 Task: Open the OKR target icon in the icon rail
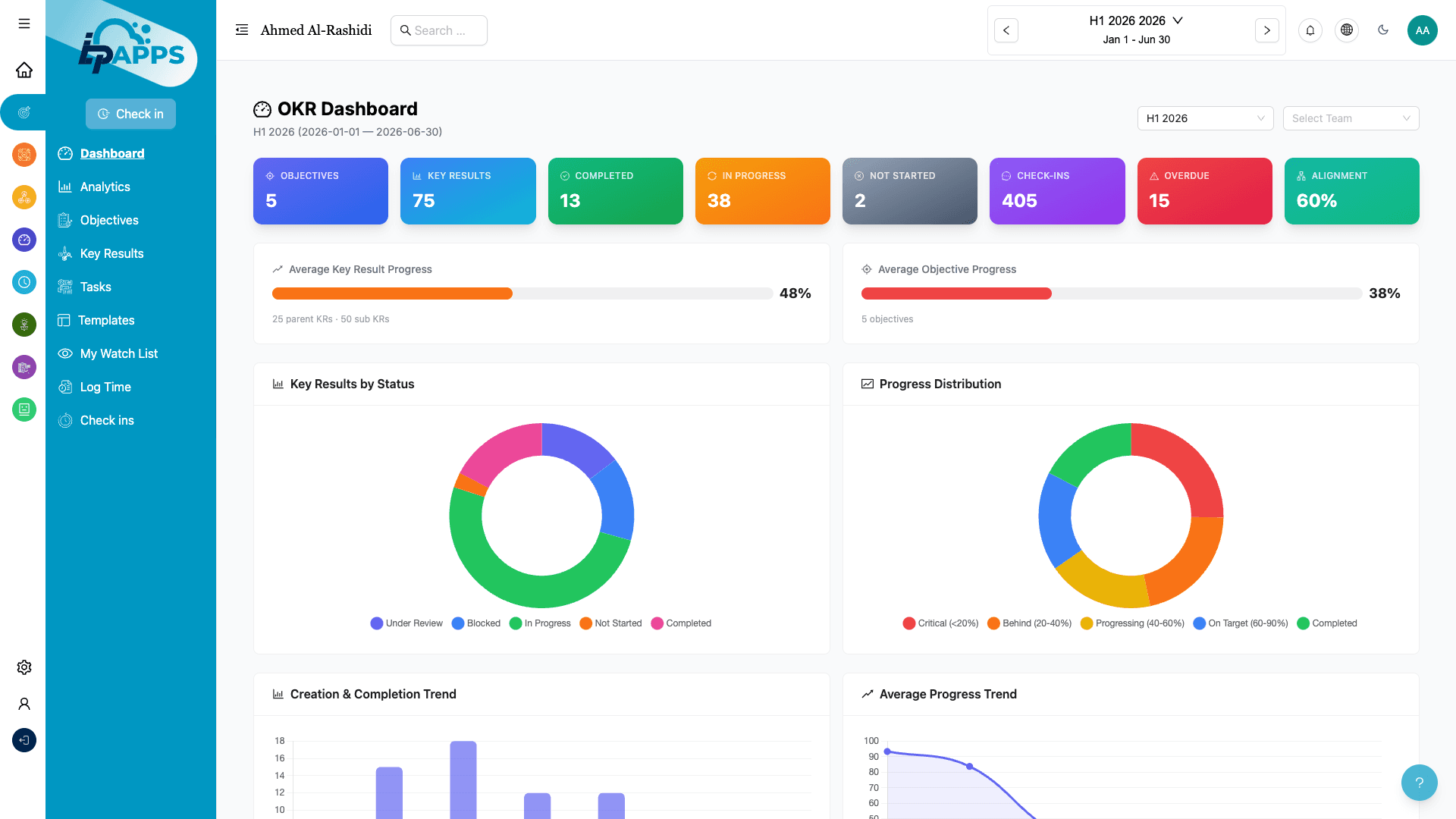click(x=24, y=112)
